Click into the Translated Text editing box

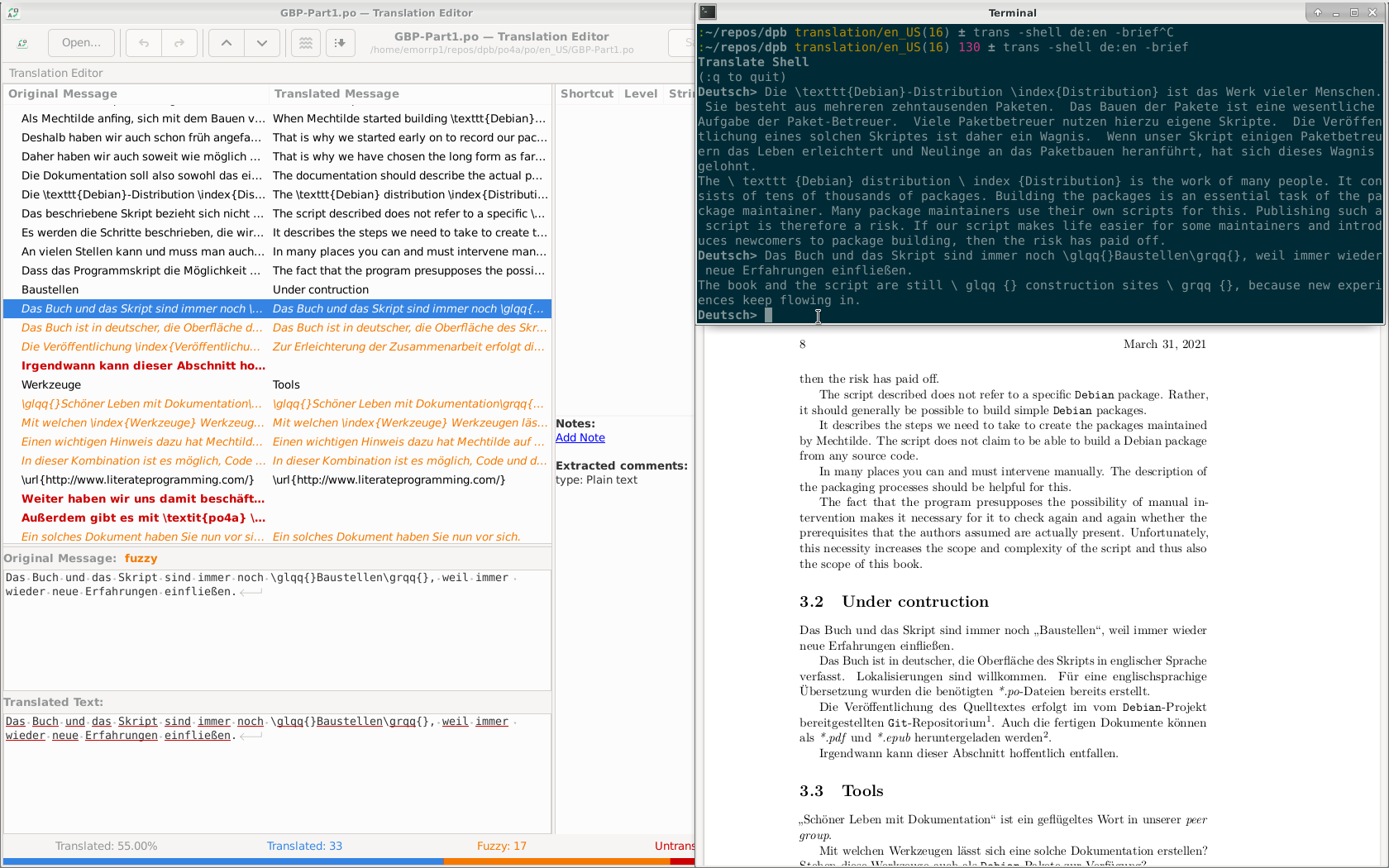pos(277,773)
